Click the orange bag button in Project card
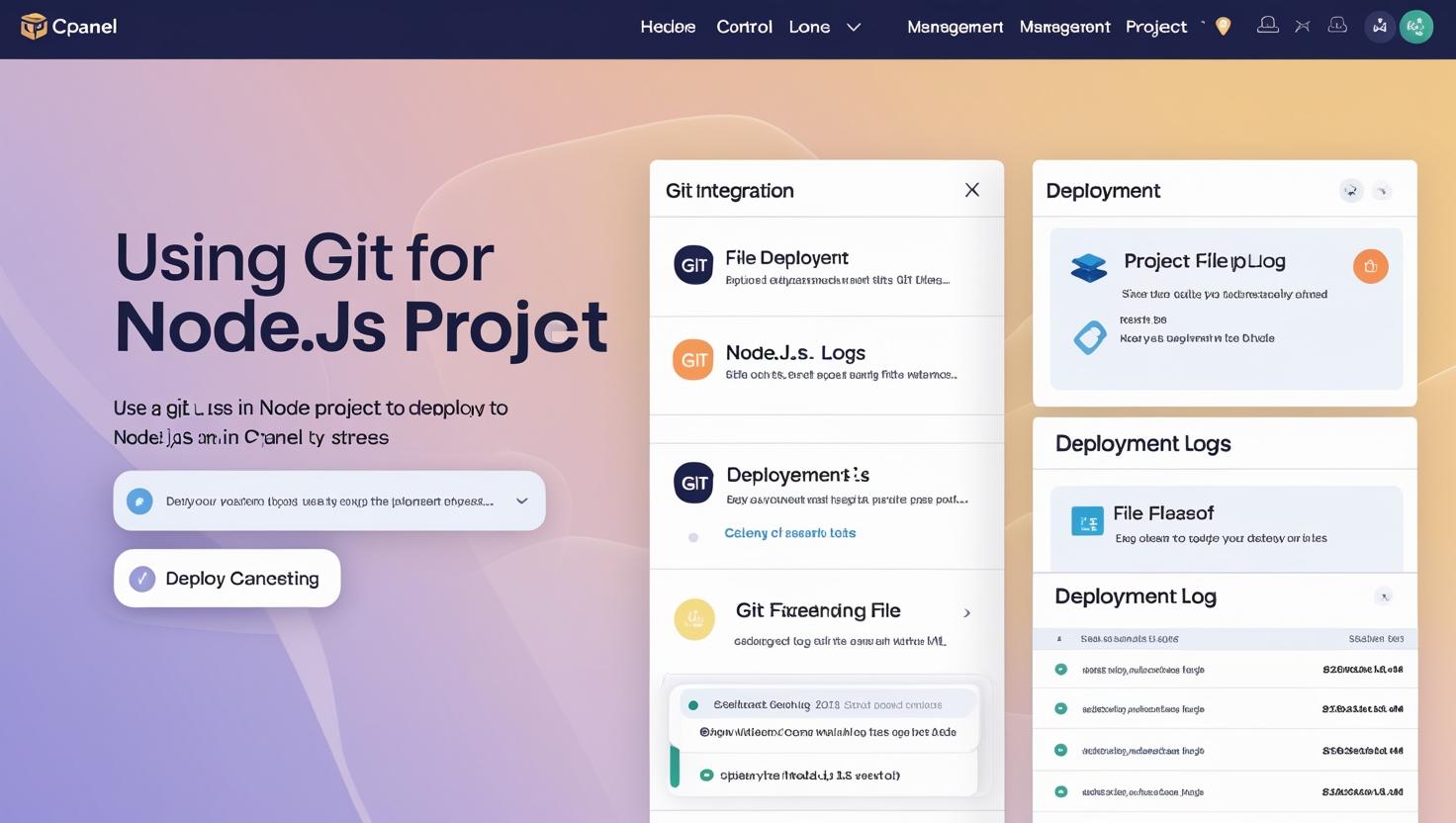This screenshot has height=823, width=1456. (1370, 266)
